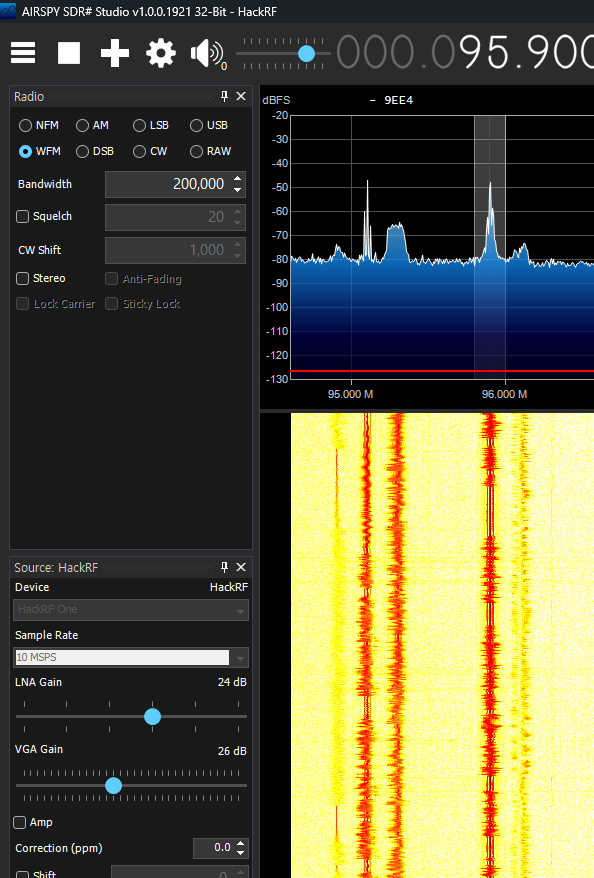
Task: Click the red floor line in spectrum
Action: point(442,371)
